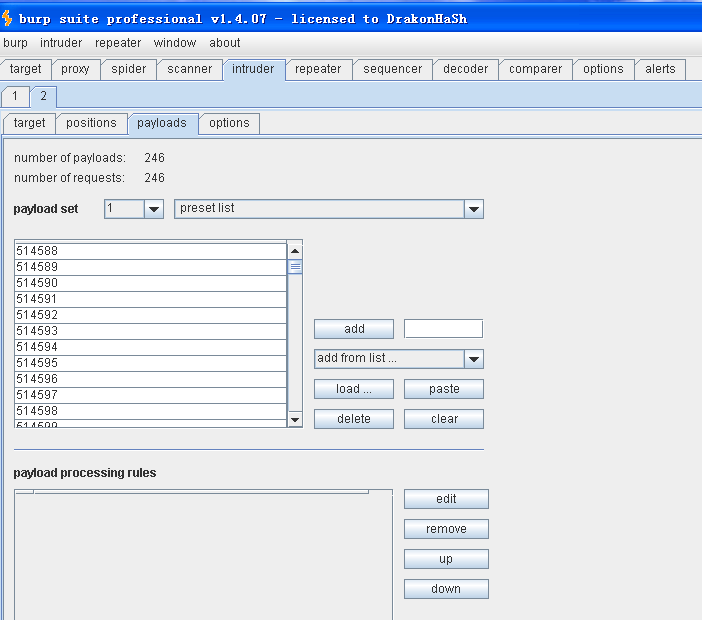
Task: Switch to the main repeater tab
Action: point(318,69)
